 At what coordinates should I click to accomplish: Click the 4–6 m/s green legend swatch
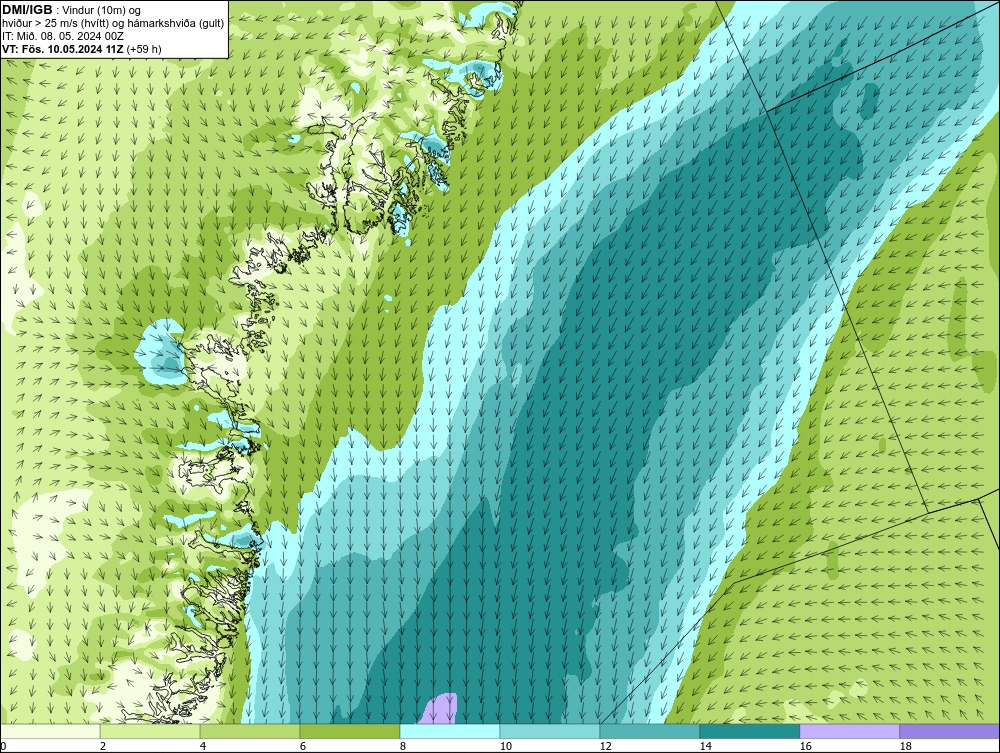coord(250,731)
